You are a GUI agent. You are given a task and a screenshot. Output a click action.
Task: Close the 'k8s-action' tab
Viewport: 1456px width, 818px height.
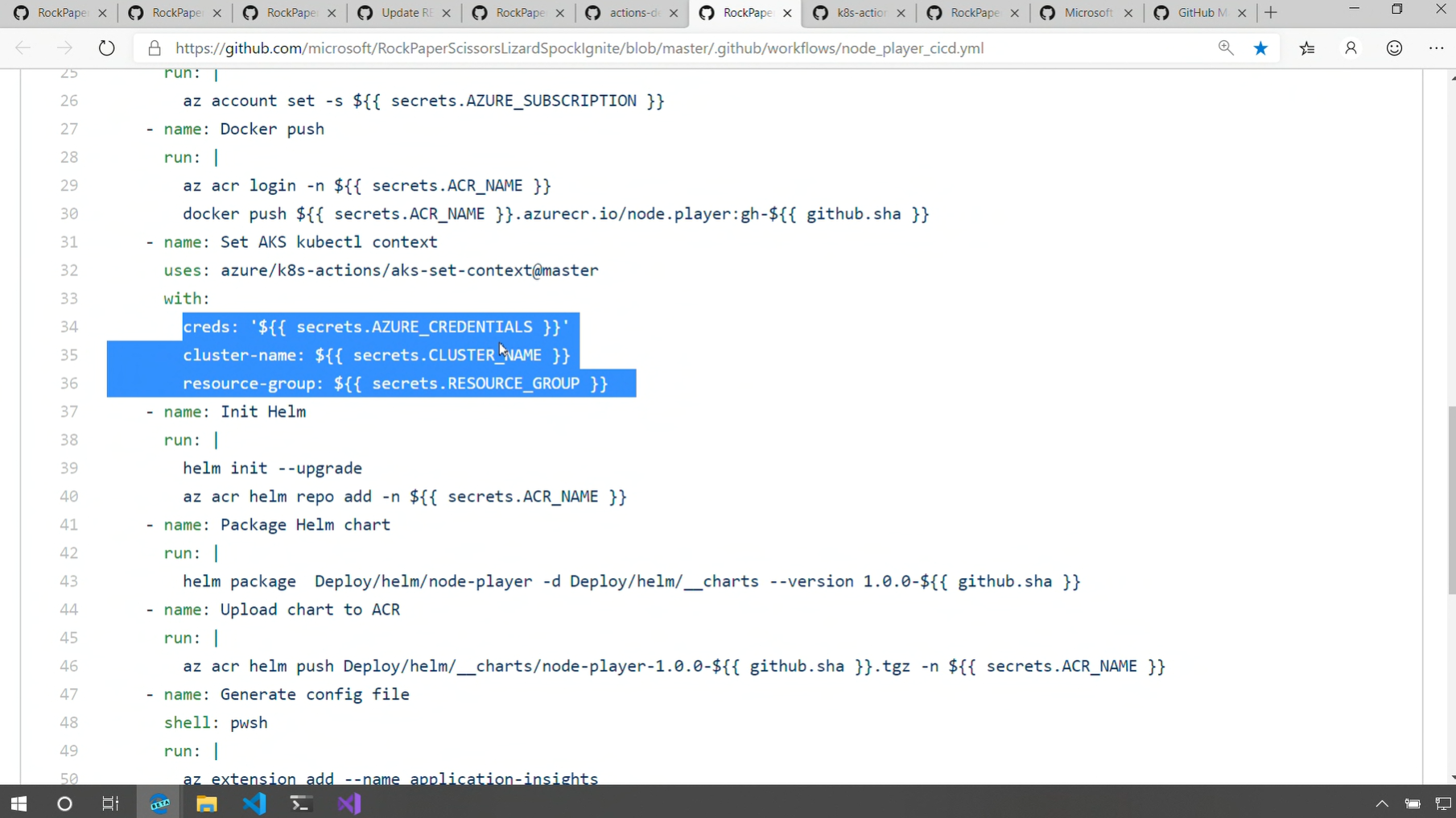901,13
